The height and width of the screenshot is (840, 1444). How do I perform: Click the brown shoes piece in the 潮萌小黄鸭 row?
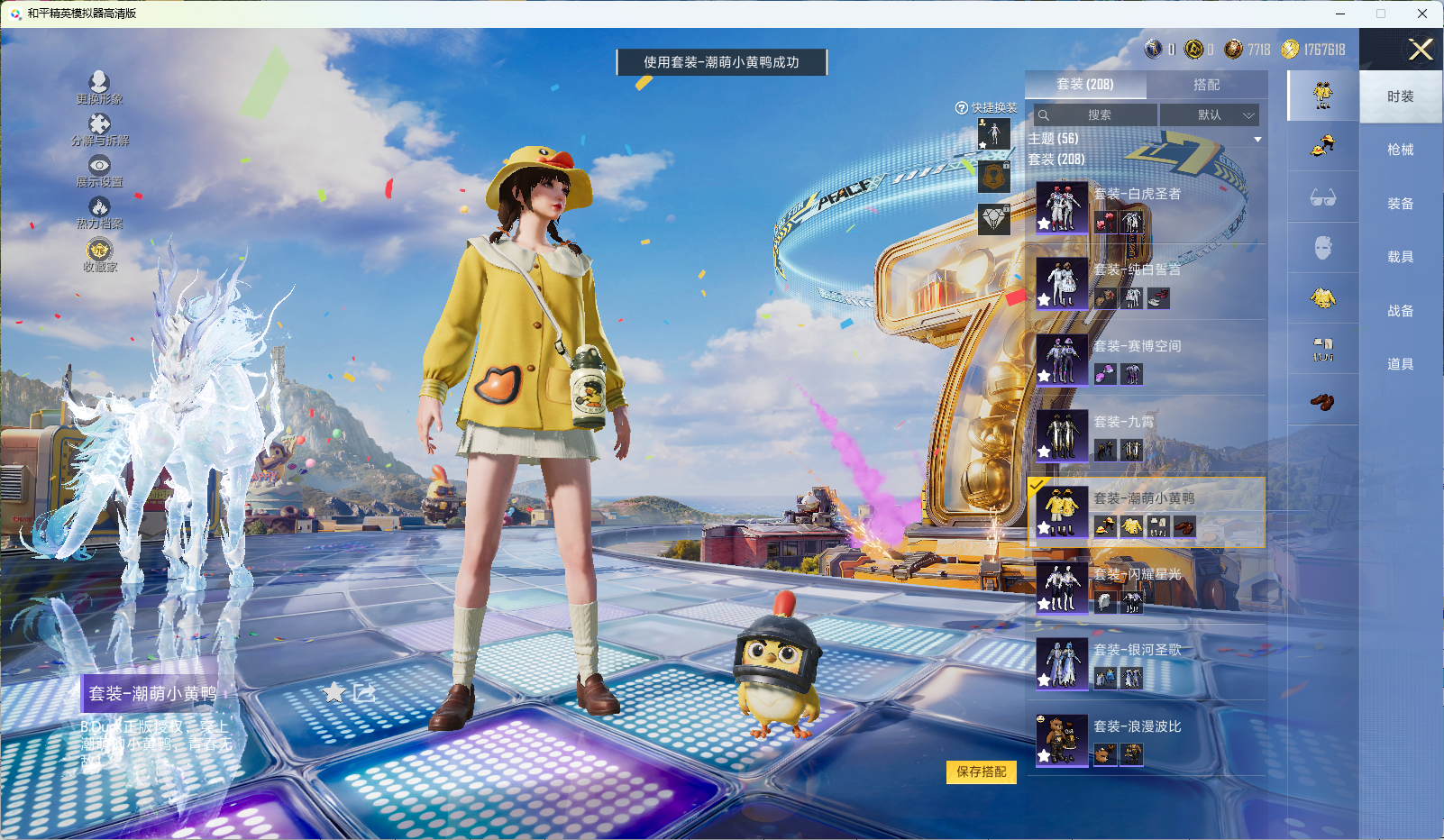point(1184,526)
